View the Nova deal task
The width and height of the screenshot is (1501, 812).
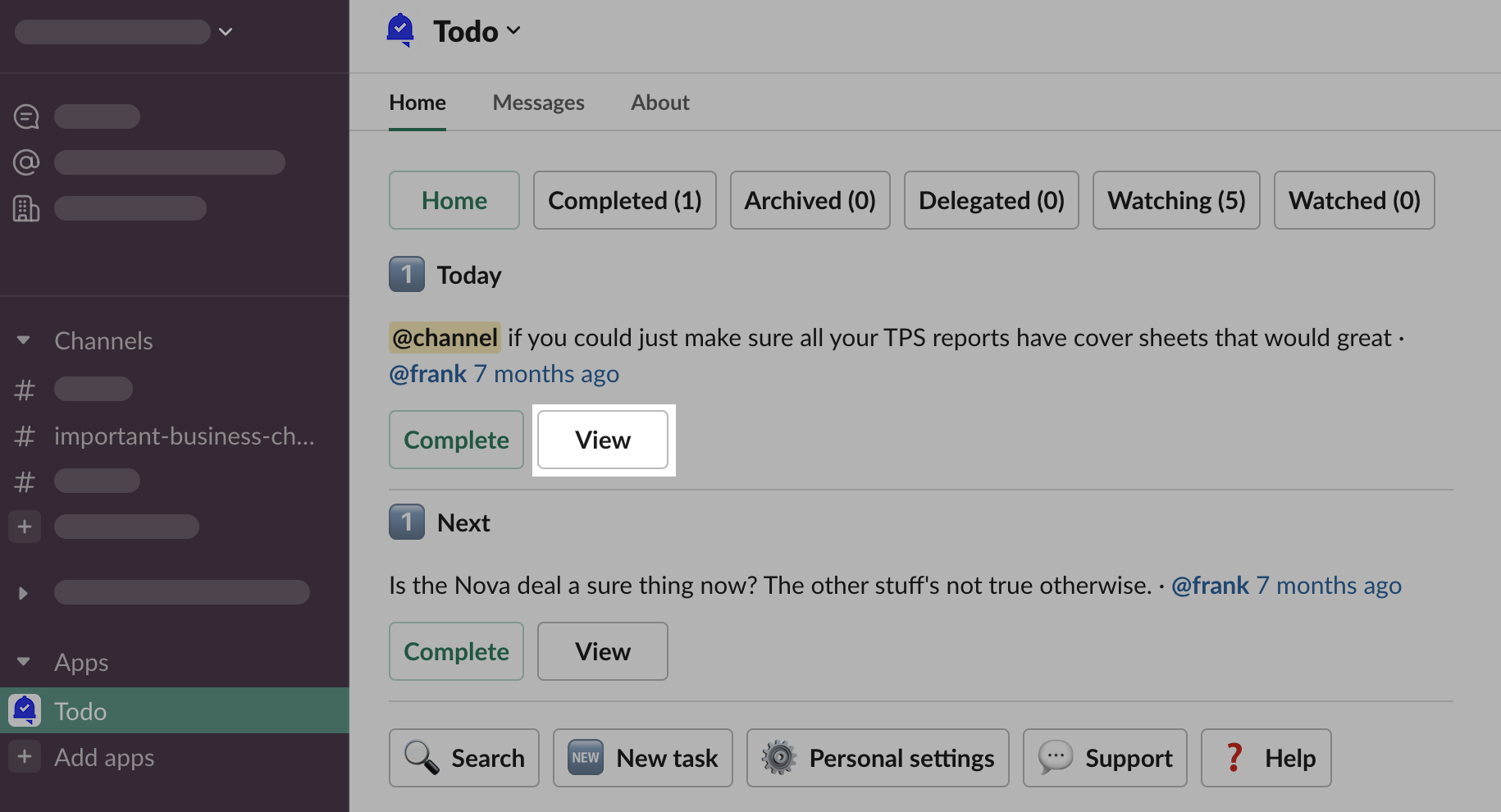(602, 651)
